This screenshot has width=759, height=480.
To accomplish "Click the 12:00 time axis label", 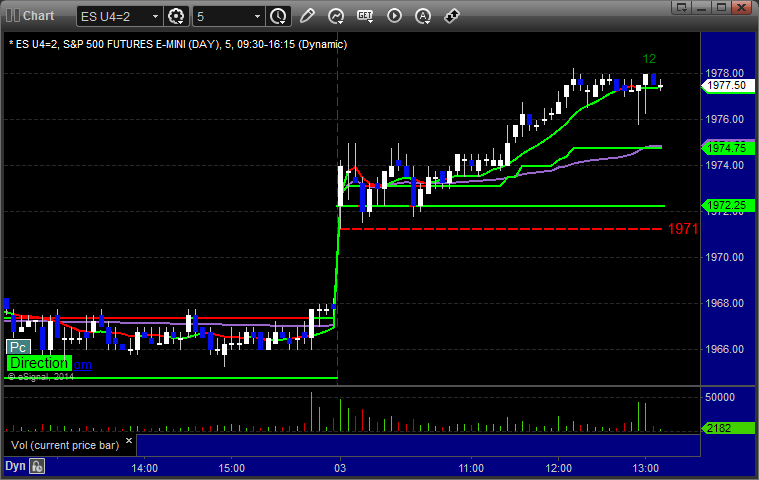I will [x=559, y=468].
